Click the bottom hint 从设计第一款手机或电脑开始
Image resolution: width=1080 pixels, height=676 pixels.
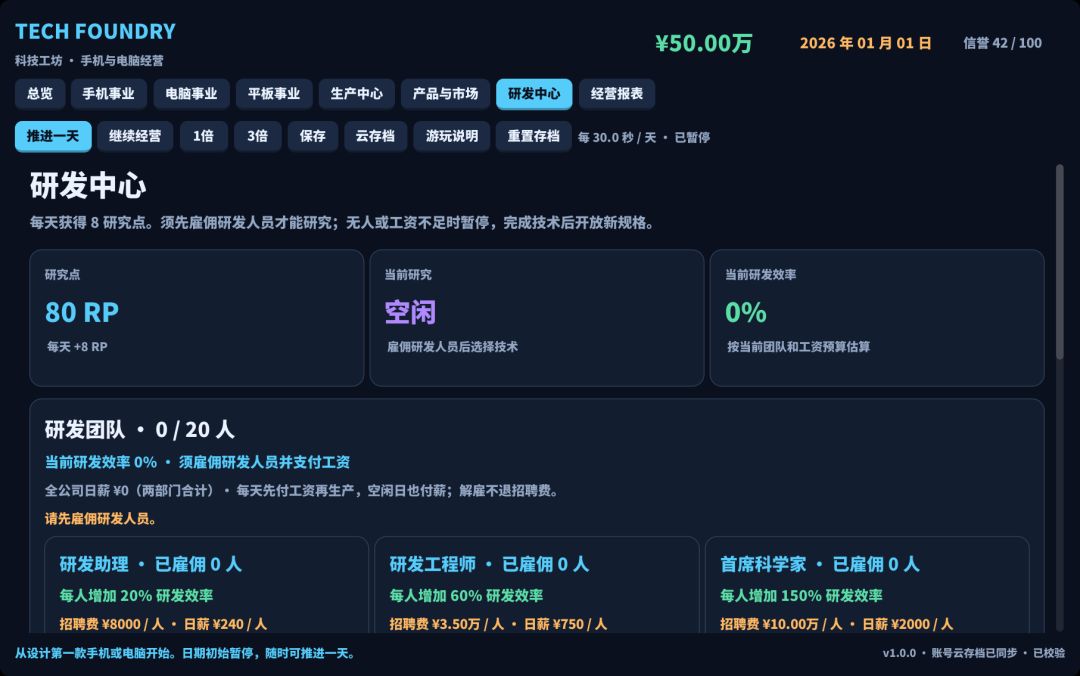[185, 653]
